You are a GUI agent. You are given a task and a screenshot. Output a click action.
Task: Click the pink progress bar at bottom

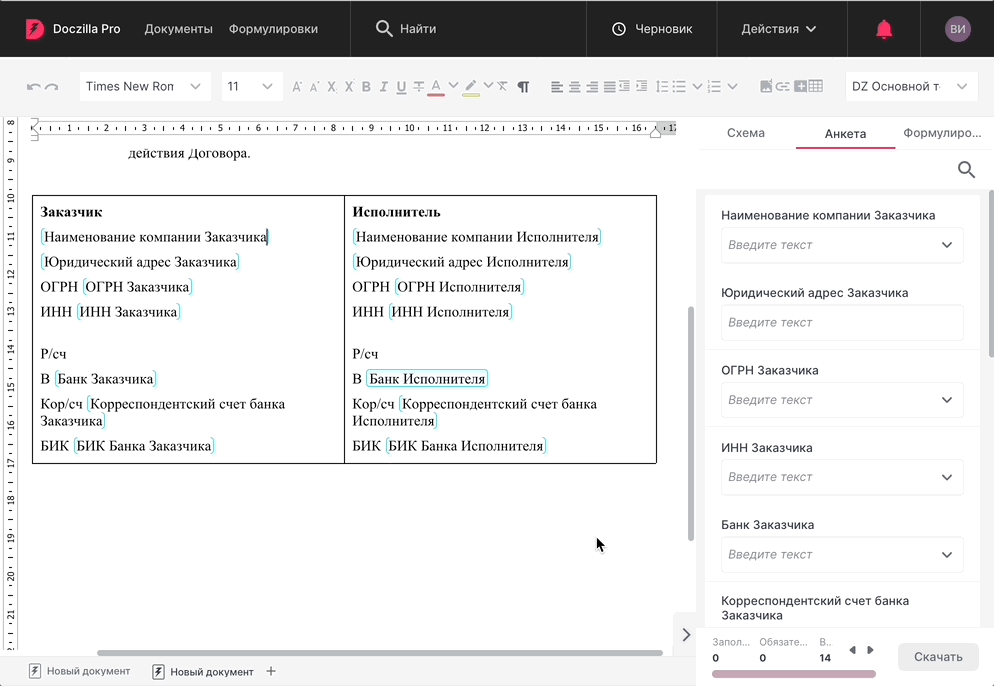click(793, 674)
